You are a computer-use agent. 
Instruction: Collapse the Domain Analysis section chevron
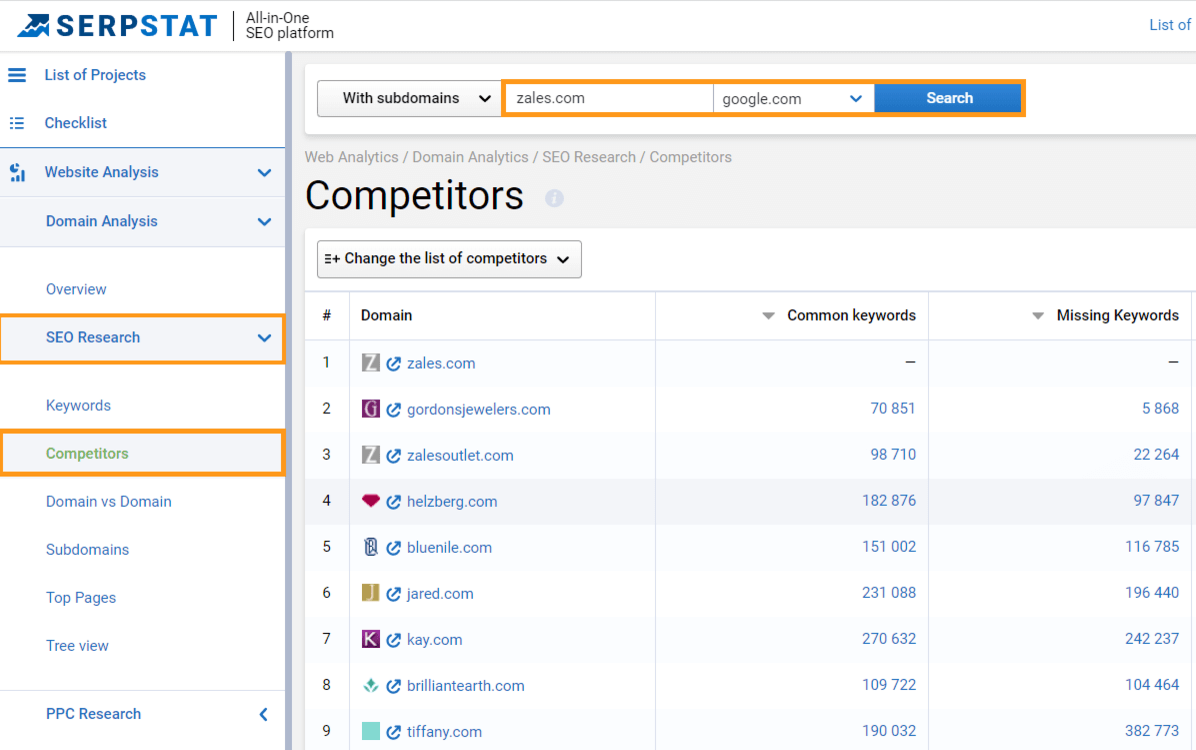pyautogui.click(x=264, y=222)
